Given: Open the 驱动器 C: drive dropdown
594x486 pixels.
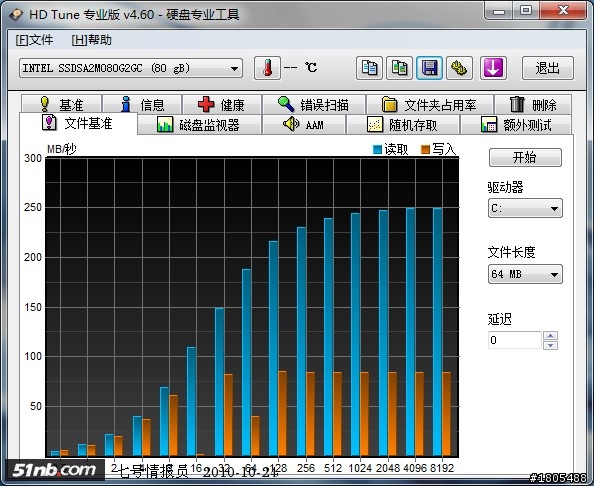Looking at the screenshot, I should 525,208.
